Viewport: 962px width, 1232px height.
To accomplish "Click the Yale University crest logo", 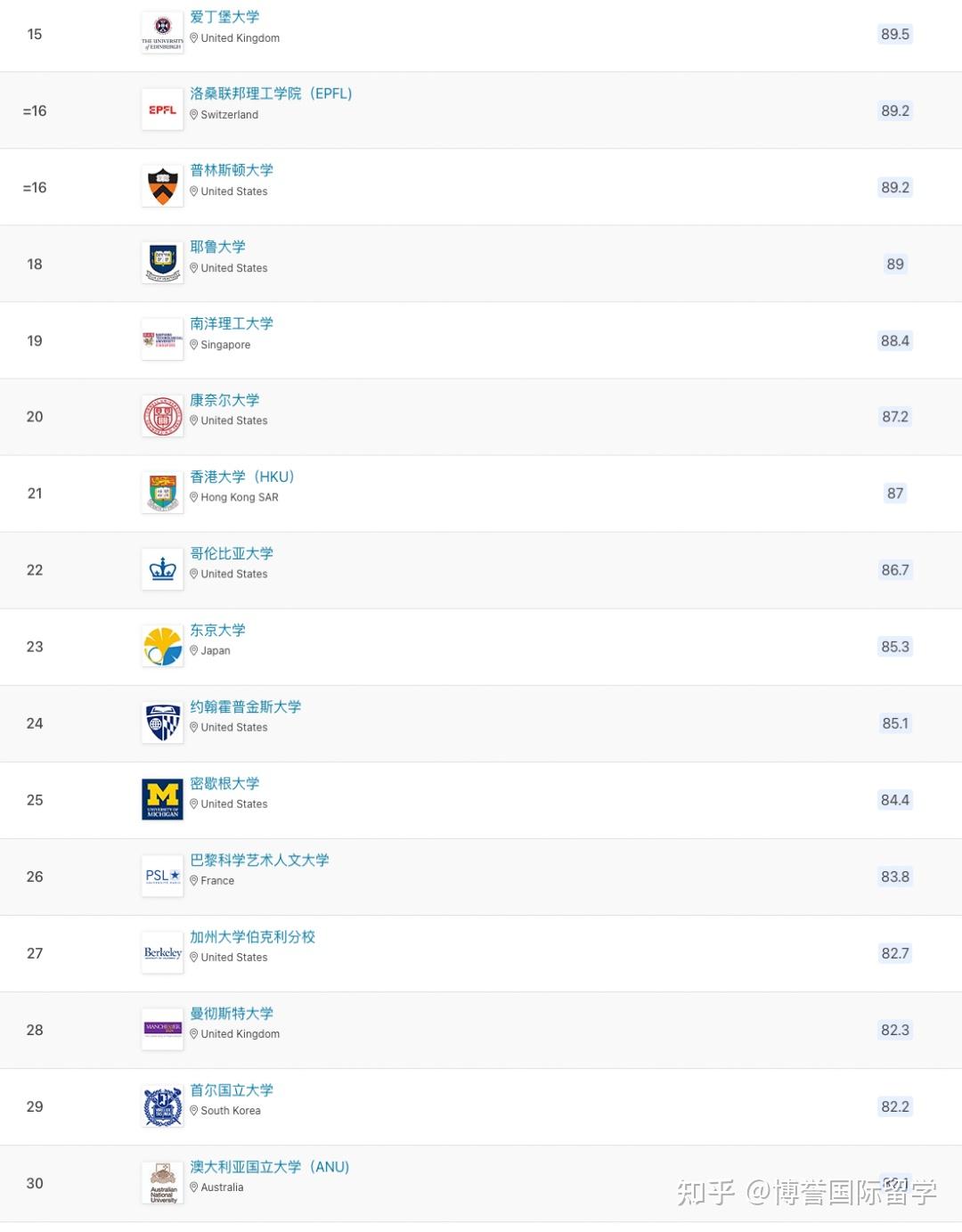I will tap(162, 264).
